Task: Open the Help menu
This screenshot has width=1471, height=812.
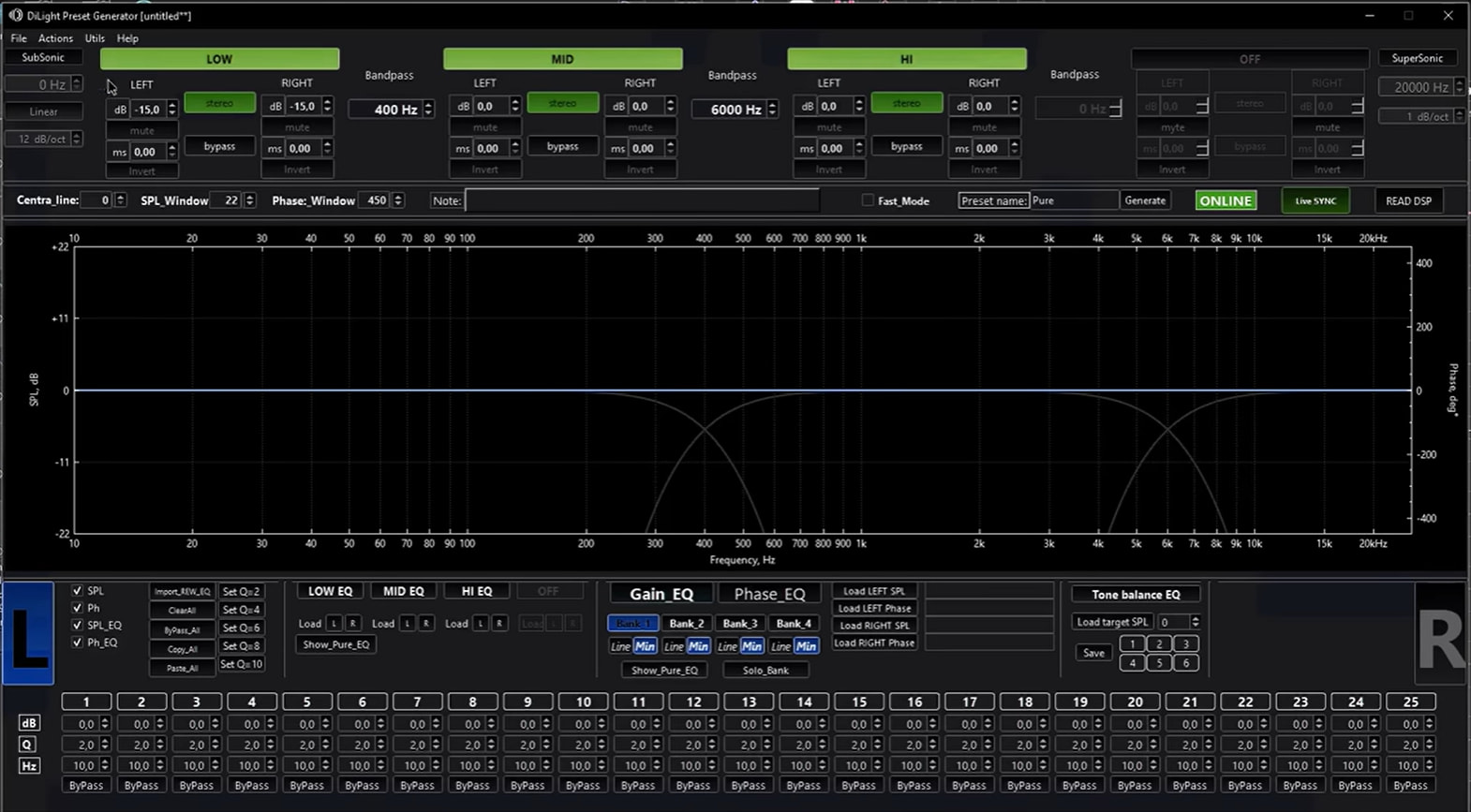Action: pyautogui.click(x=127, y=38)
